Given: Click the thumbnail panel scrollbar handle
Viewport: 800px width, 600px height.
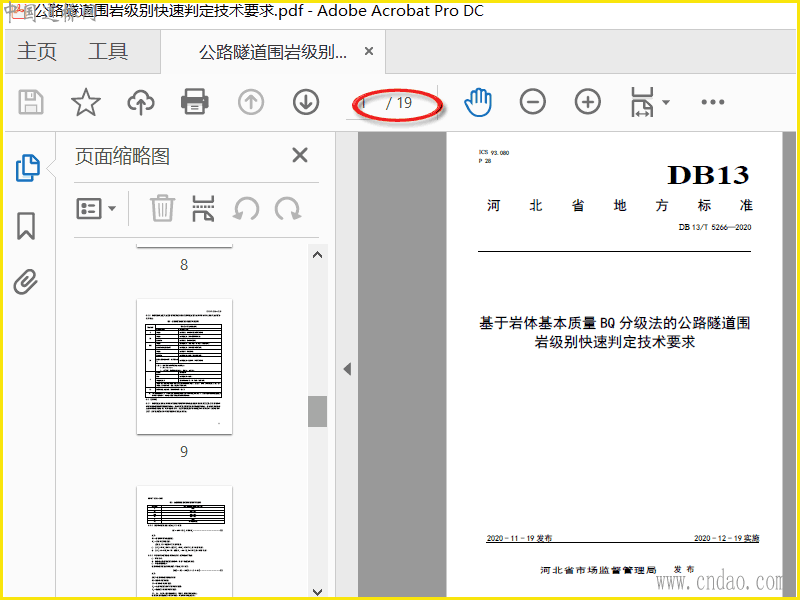Looking at the screenshot, I should [x=317, y=411].
